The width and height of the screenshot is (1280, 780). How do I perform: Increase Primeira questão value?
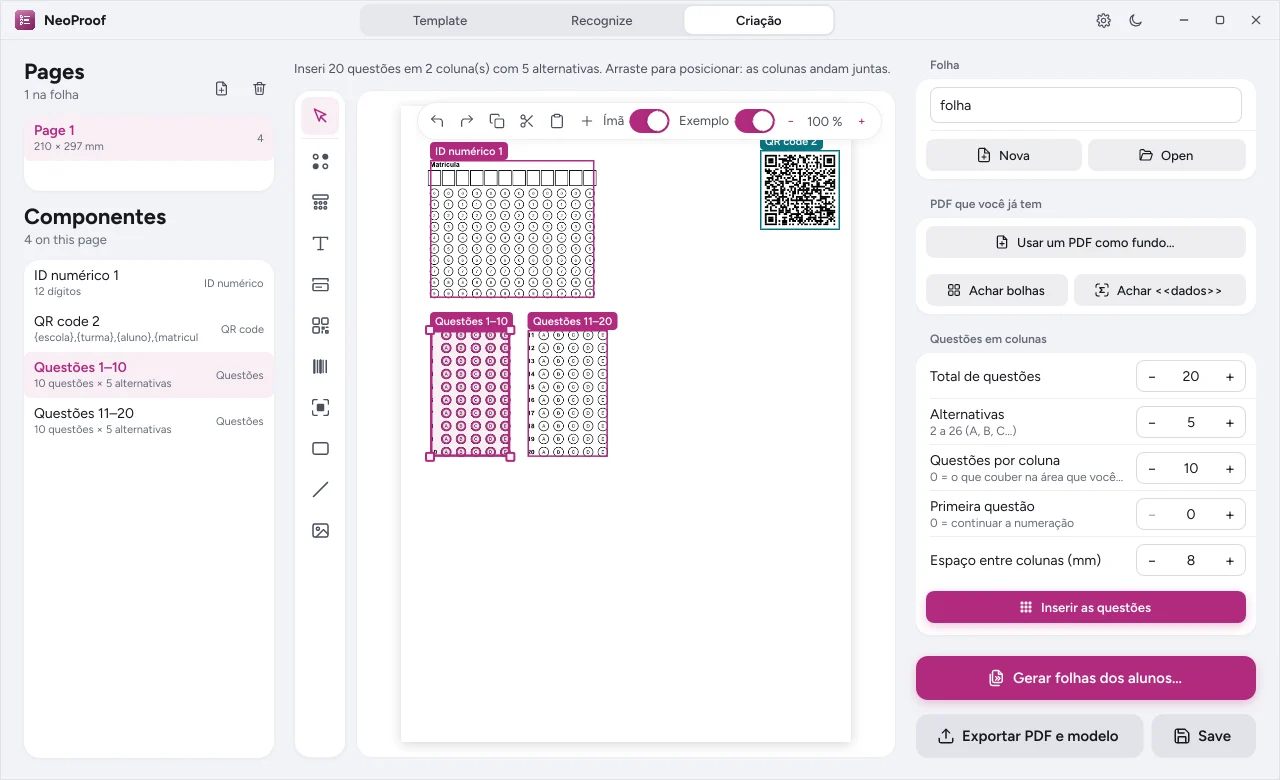click(1230, 515)
